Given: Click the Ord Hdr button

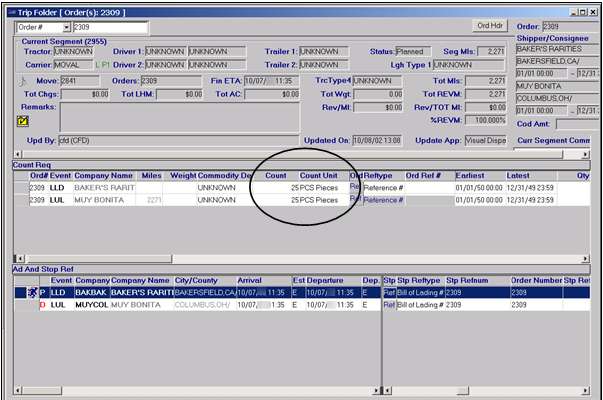Looking at the screenshot, I should pyautogui.click(x=488, y=25).
